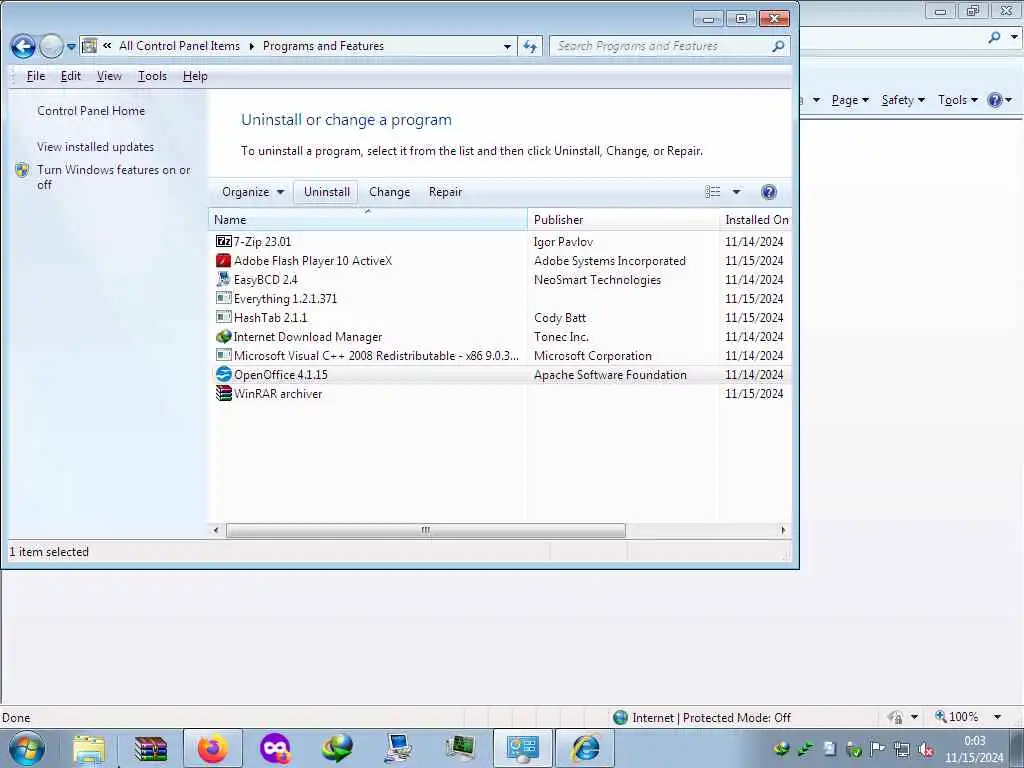Open the recent pages dropdown arrow
This screenshot has width=1024, height=768.
click(x=71, y=46)
